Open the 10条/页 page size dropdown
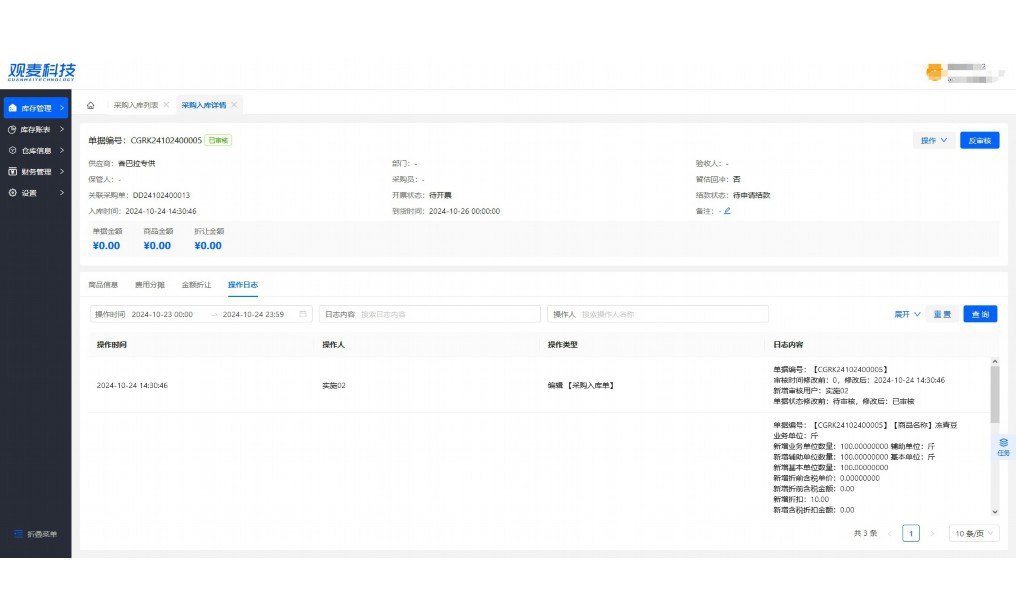This screenshot has width=1016, height=616. [973, 533]
